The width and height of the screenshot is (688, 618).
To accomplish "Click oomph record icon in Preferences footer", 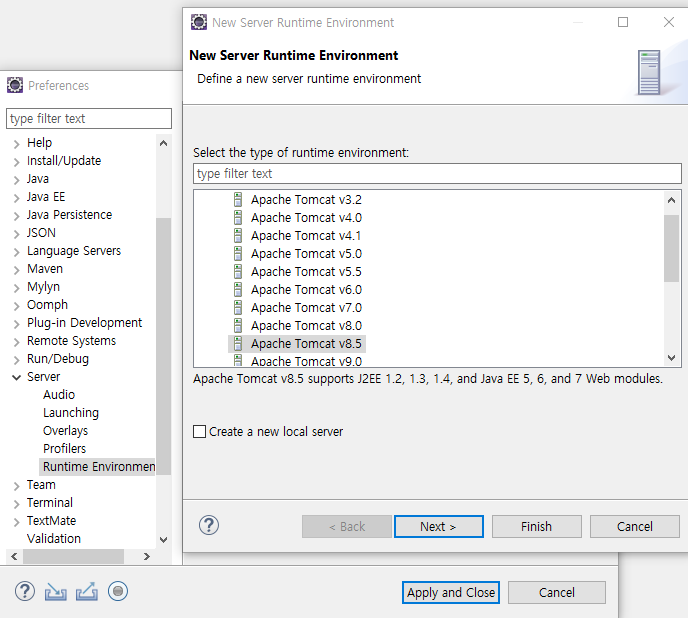I will tap(118, 591).
